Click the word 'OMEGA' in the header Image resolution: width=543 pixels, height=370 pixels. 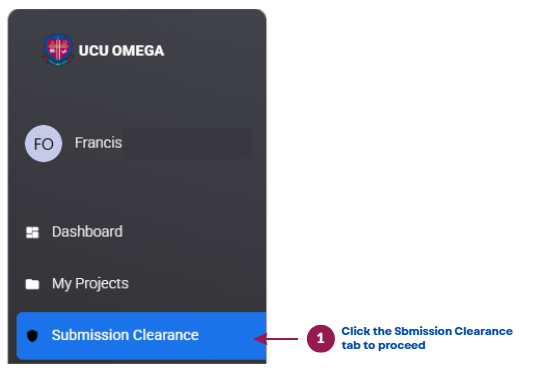(138, 51)
